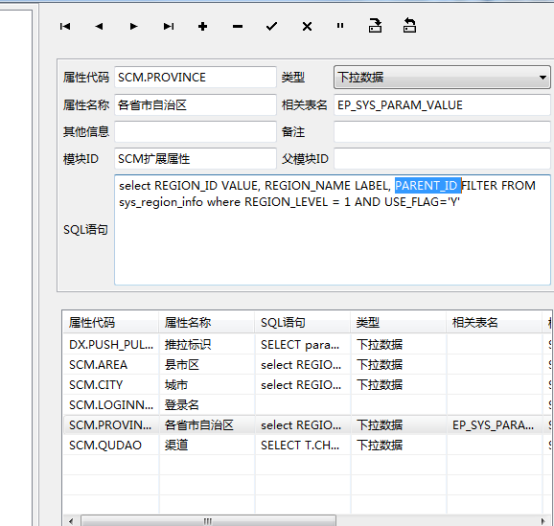Click the 类型 column header in grid
The image size is (554, 526).
point(399,323)
